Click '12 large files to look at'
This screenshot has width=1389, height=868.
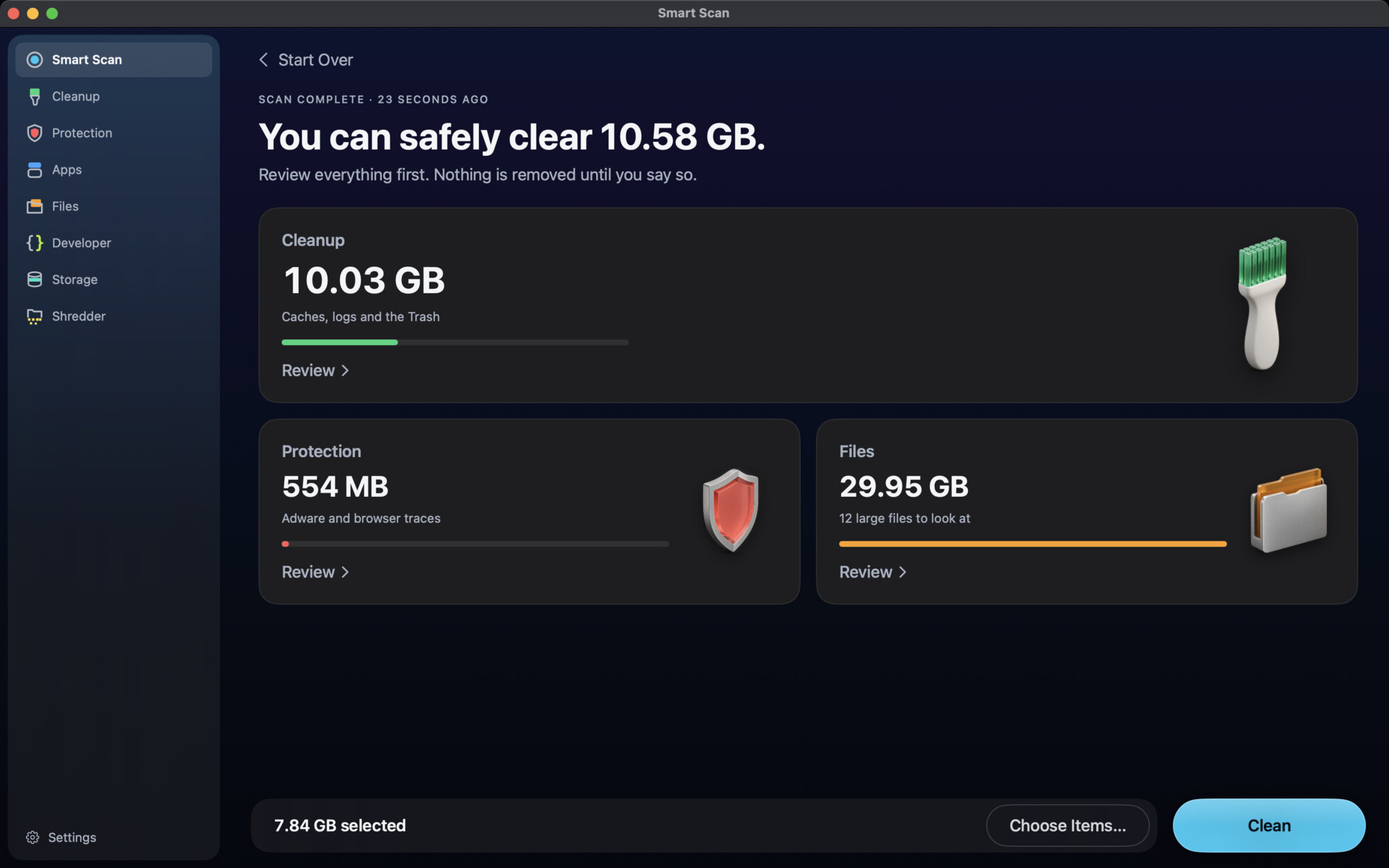pos(904,519)
